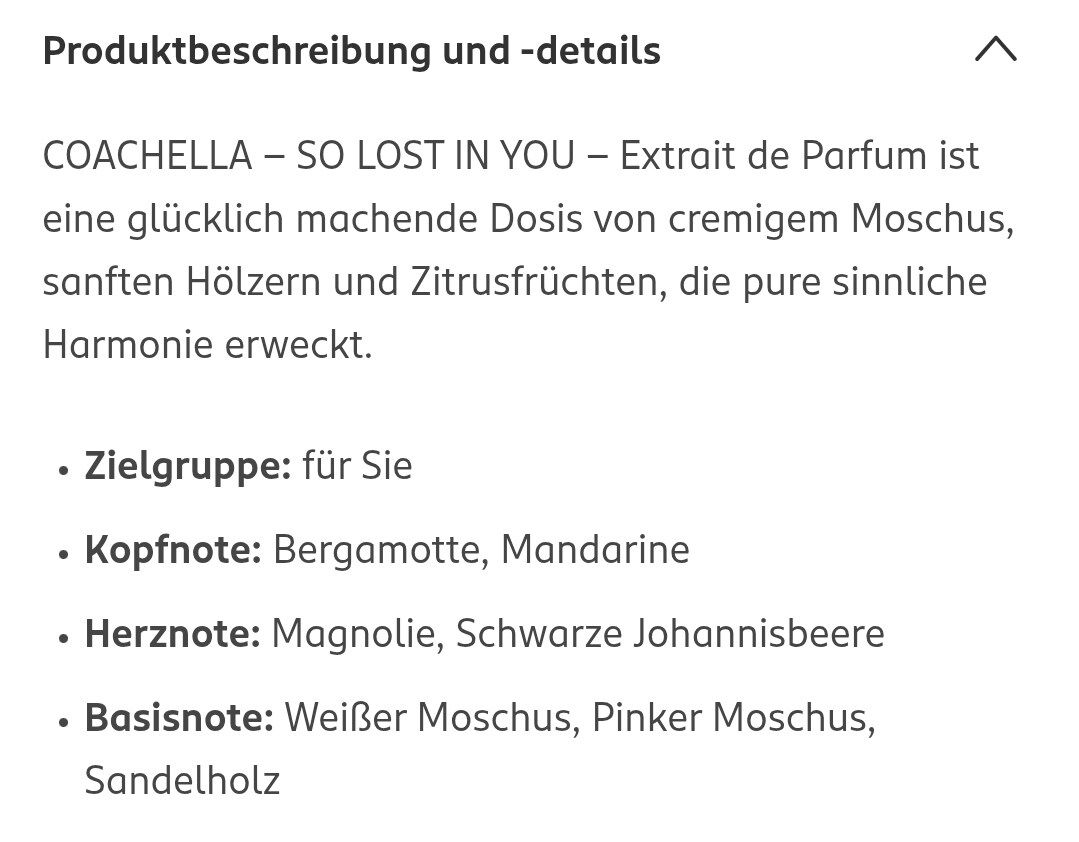Click the 'COACHELLA – SO LOST IN YOU' text
1079x842 pixels.
pos(310,157)
